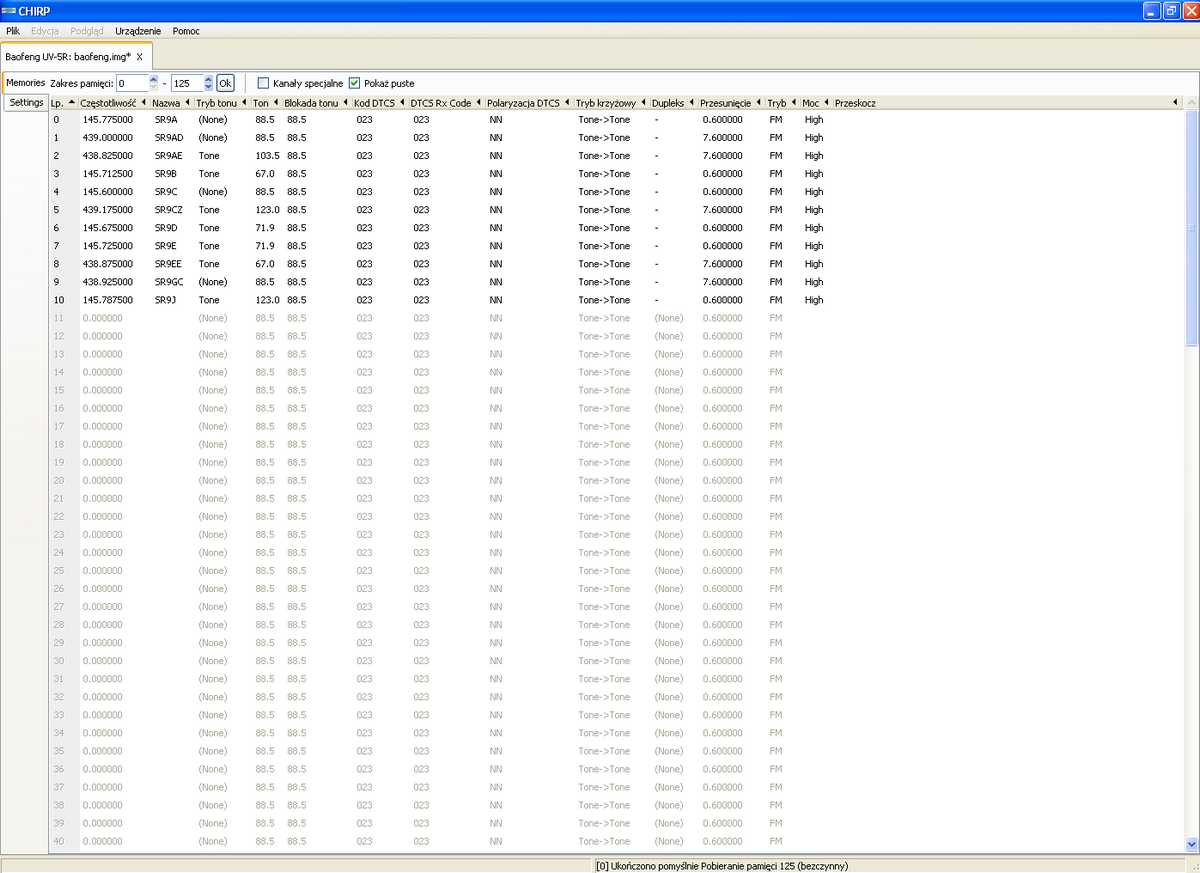Open the Urządzenie menu
This screenshot has width=1200, height=873.
point(138,31)
